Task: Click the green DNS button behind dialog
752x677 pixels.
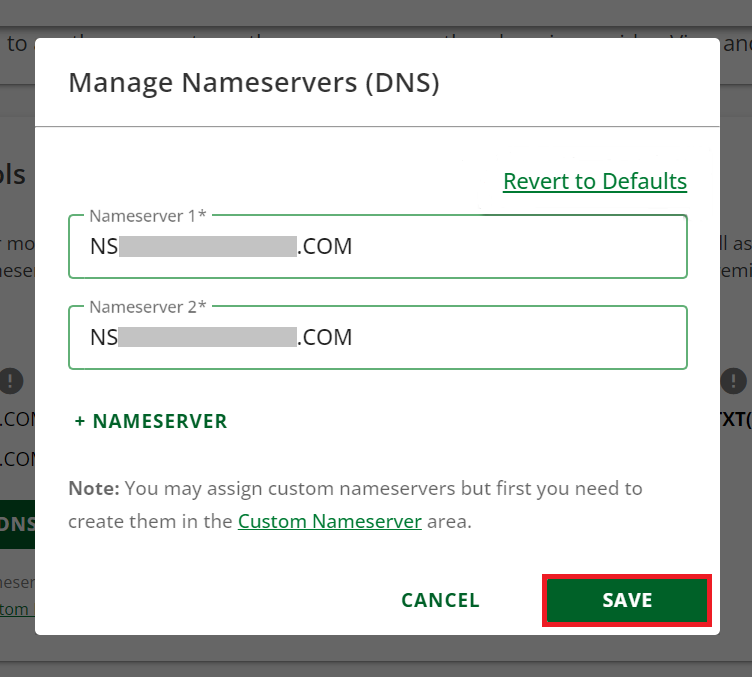Action: (x=17, y=524)
